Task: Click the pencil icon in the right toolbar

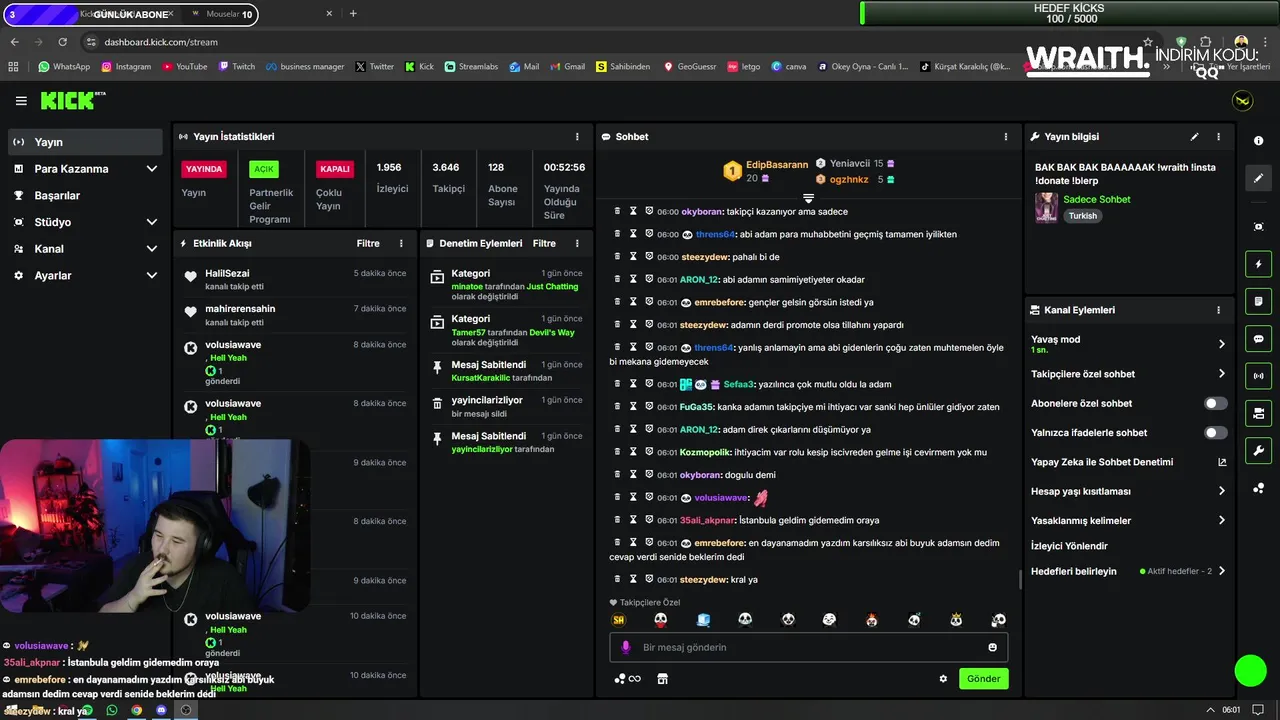Action: [1258, 178]
